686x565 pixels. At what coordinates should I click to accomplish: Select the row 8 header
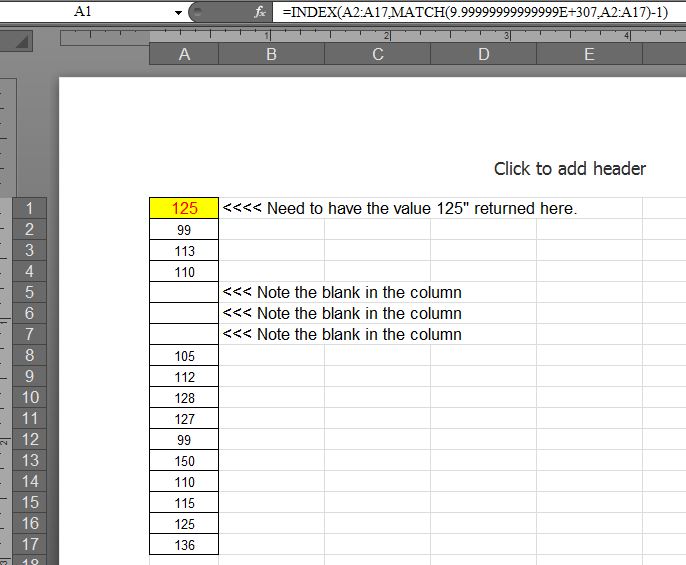[x=29, y=356]
